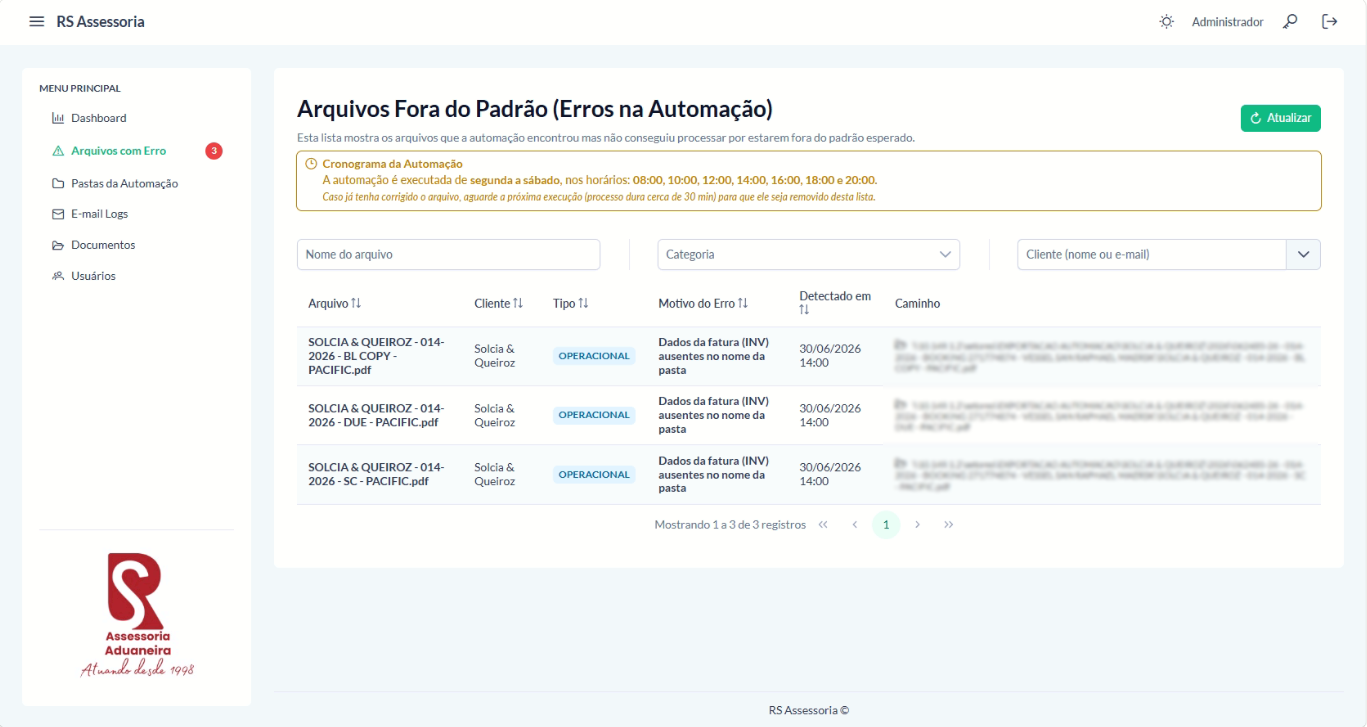Click the warning triangle icon in sidebar

[58, 151]
